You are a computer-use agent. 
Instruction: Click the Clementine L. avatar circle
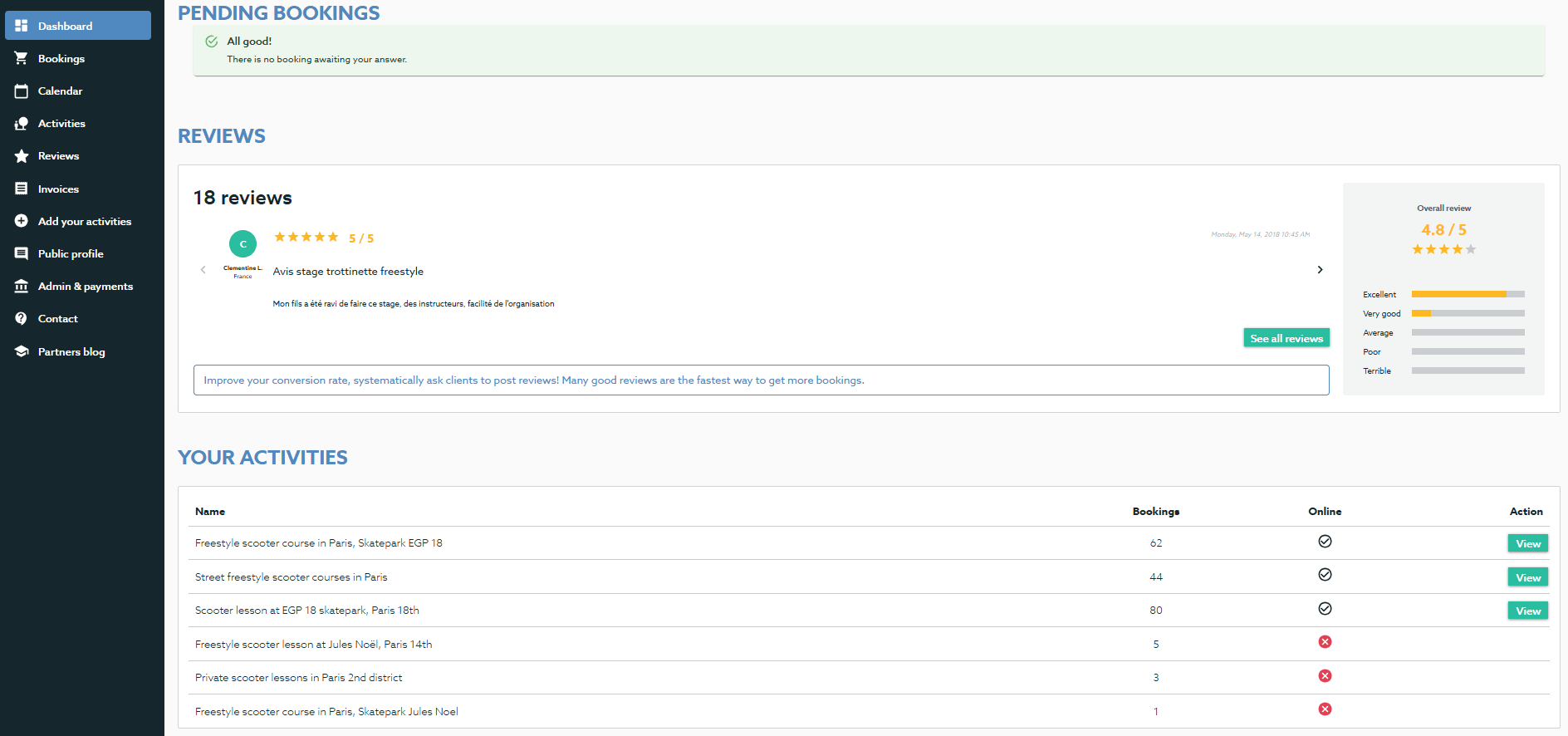243,243
